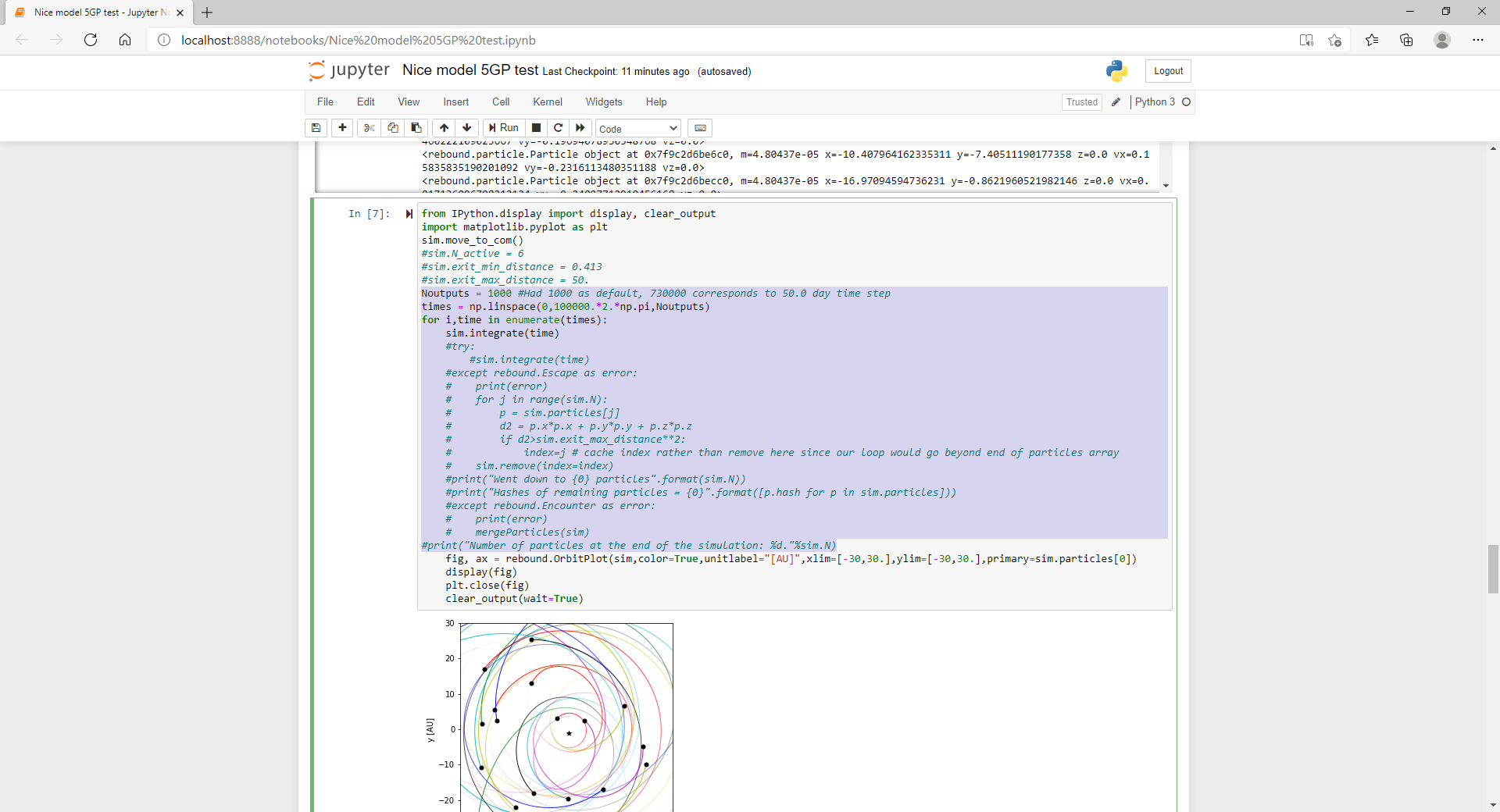This screenshot has width=1500, height=812.
Task: Click the Logout button
Action: pyautogui.click(x=1167, y=70)
